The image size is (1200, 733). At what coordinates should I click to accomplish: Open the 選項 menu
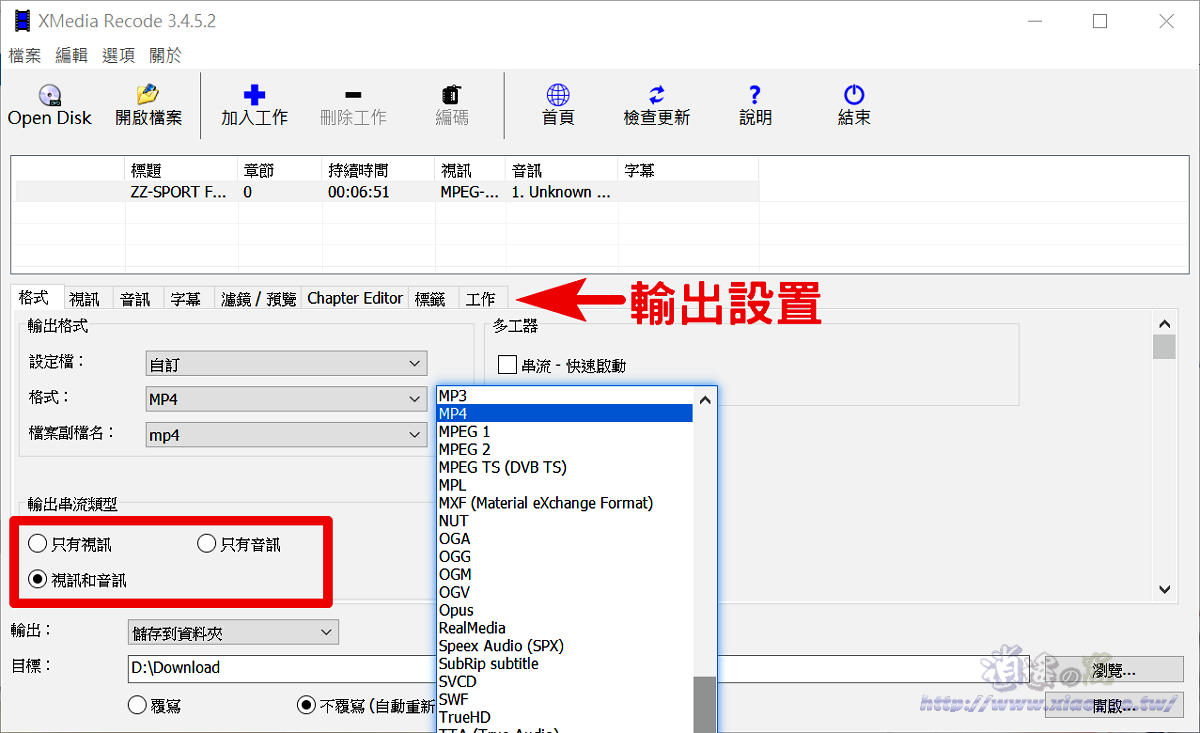pos(118,56)
